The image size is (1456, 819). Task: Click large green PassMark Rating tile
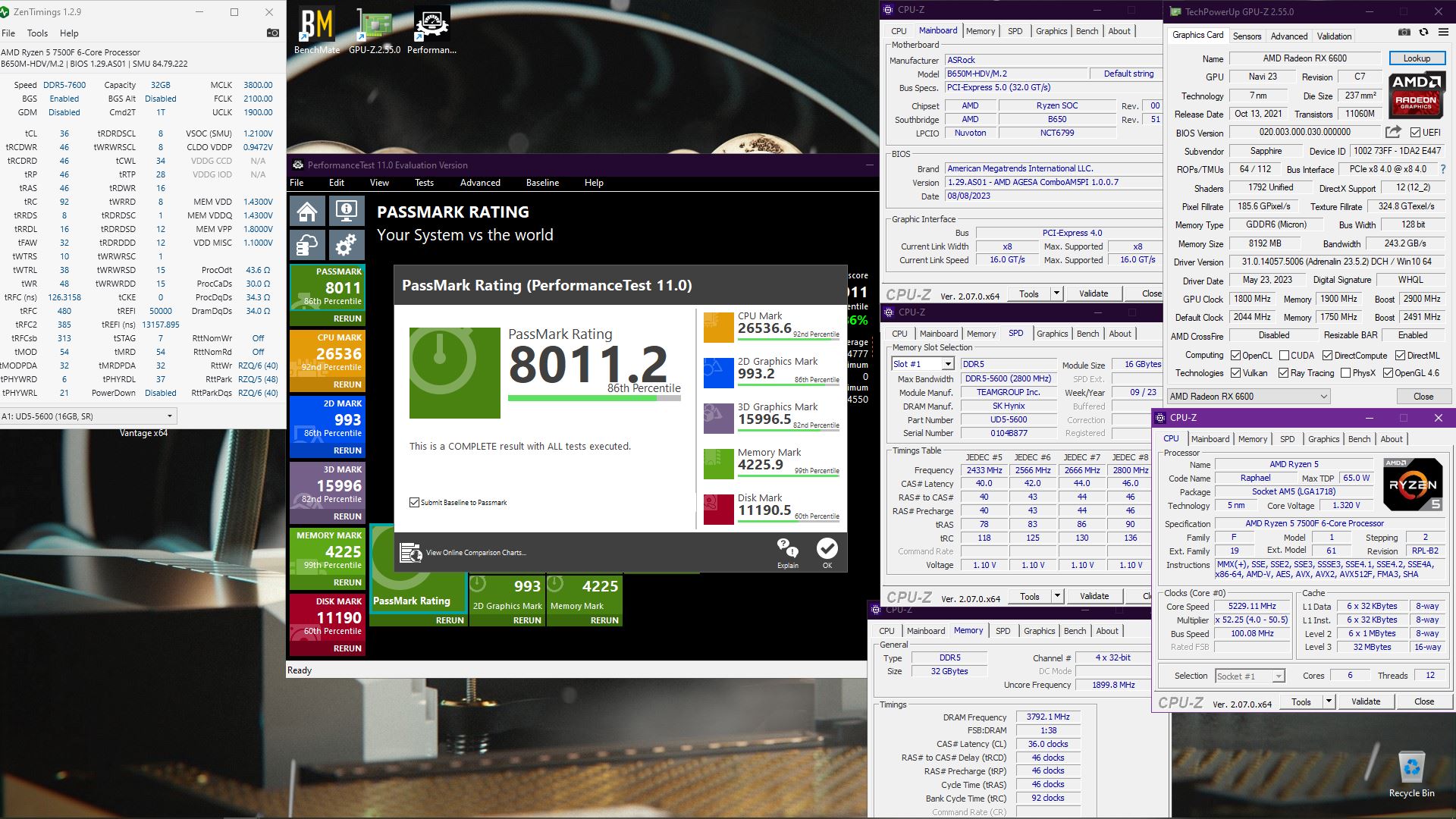454,372
